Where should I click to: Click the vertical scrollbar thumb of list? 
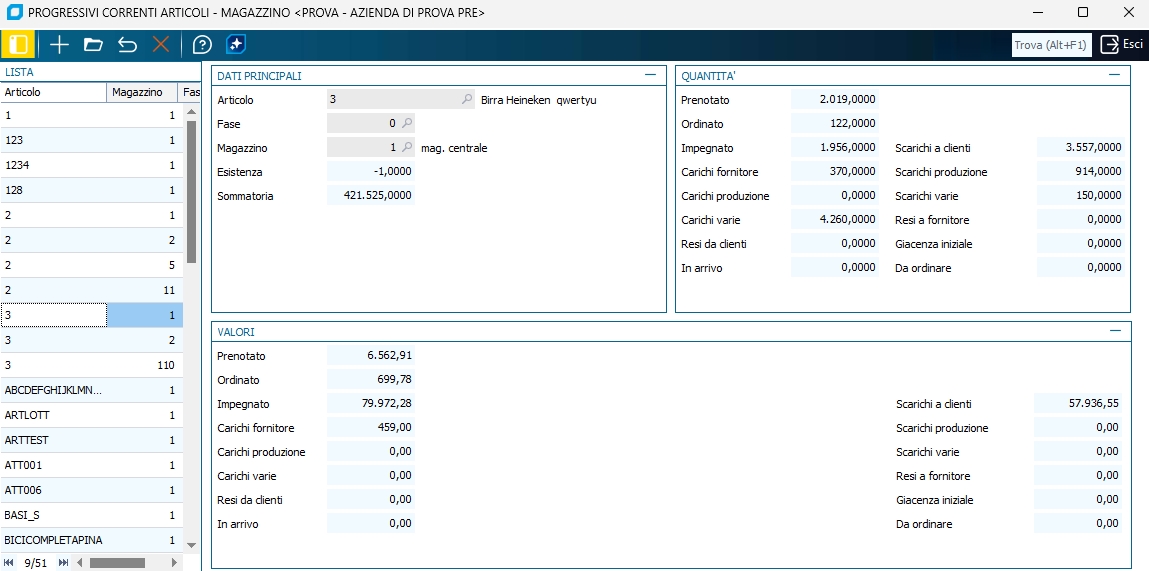tap(191, 192)
